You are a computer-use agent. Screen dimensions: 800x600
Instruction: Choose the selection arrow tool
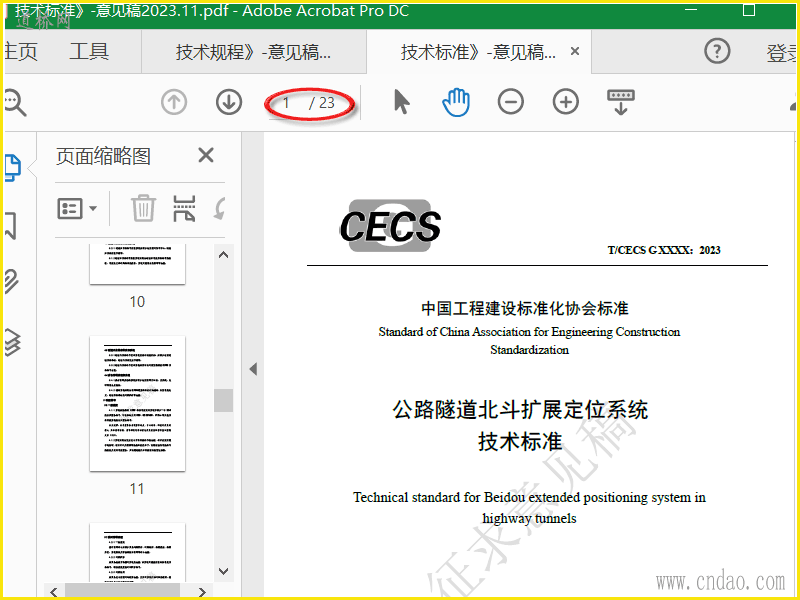click(402, 102)
